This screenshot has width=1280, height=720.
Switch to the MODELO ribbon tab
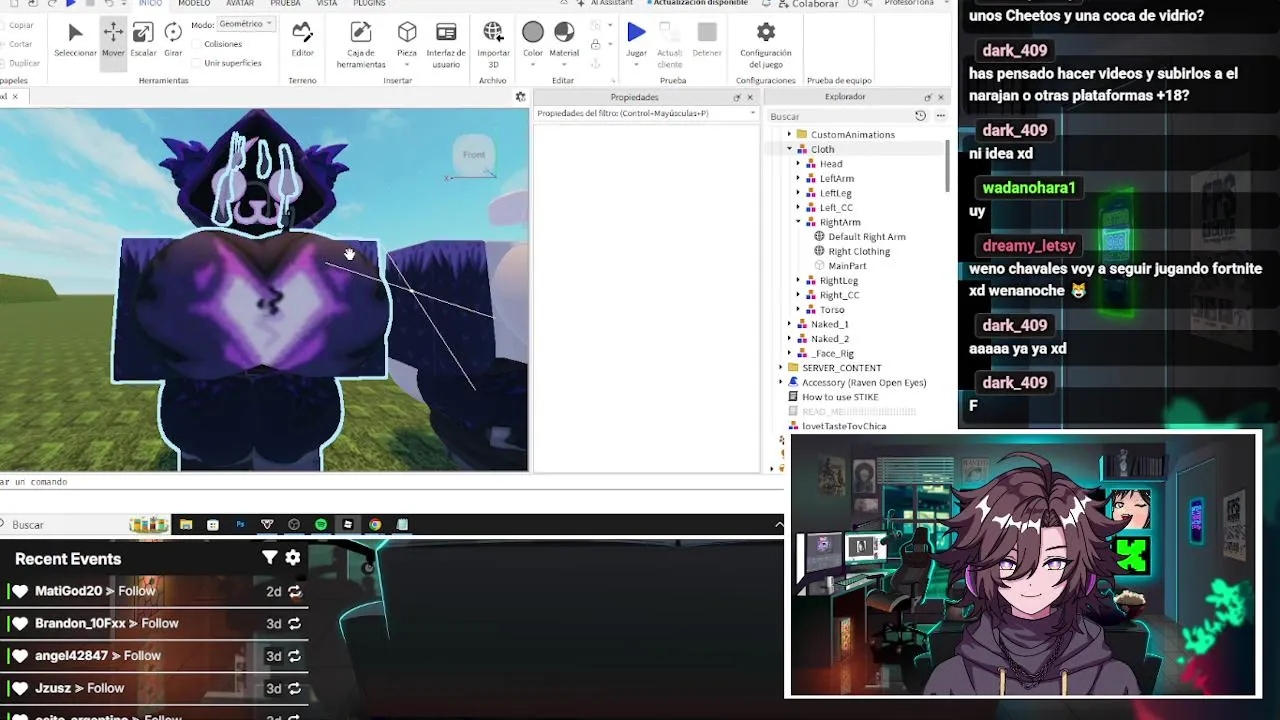[x=194, y=4]
